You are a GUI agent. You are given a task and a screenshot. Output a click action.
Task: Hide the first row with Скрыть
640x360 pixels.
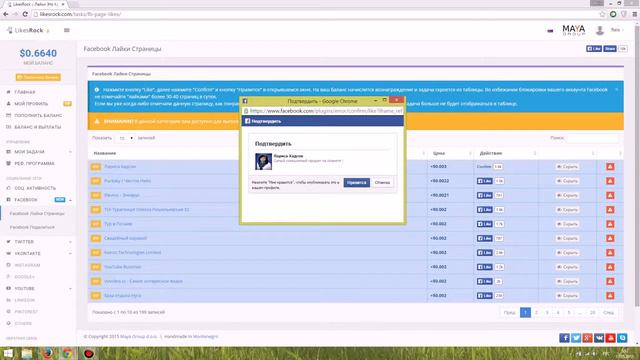(567, 167)
